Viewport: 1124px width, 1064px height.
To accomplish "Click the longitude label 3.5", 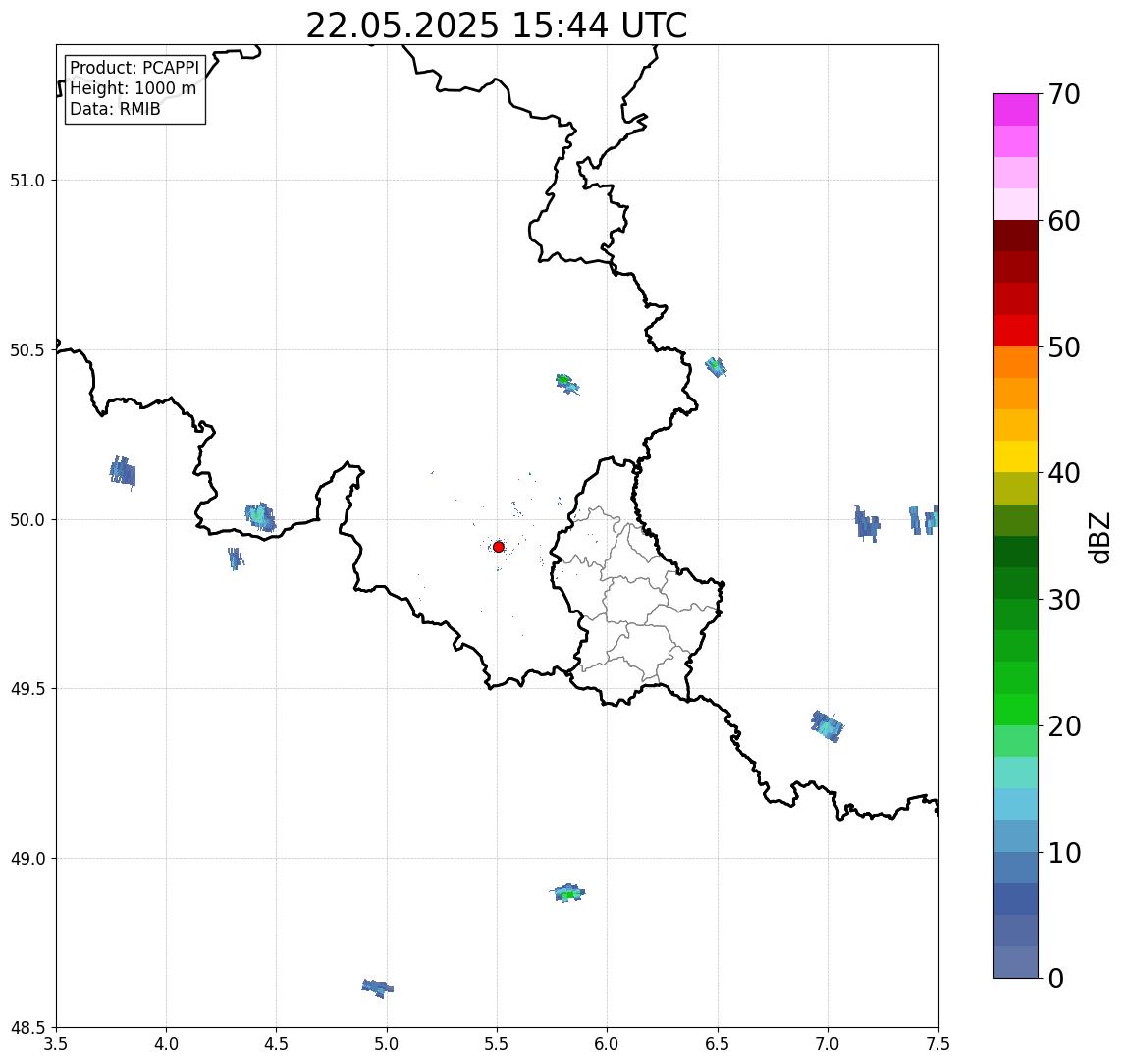I will point(56,1044).
